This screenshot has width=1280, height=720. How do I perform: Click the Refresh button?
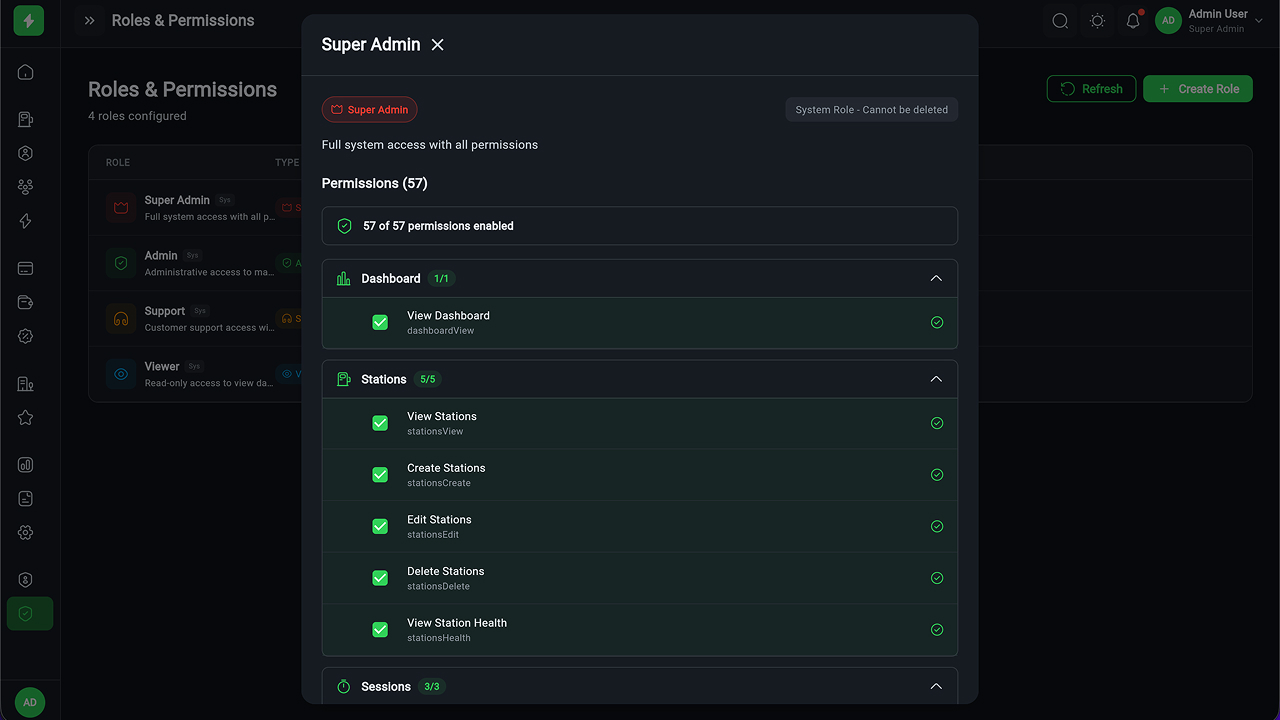1091,89
